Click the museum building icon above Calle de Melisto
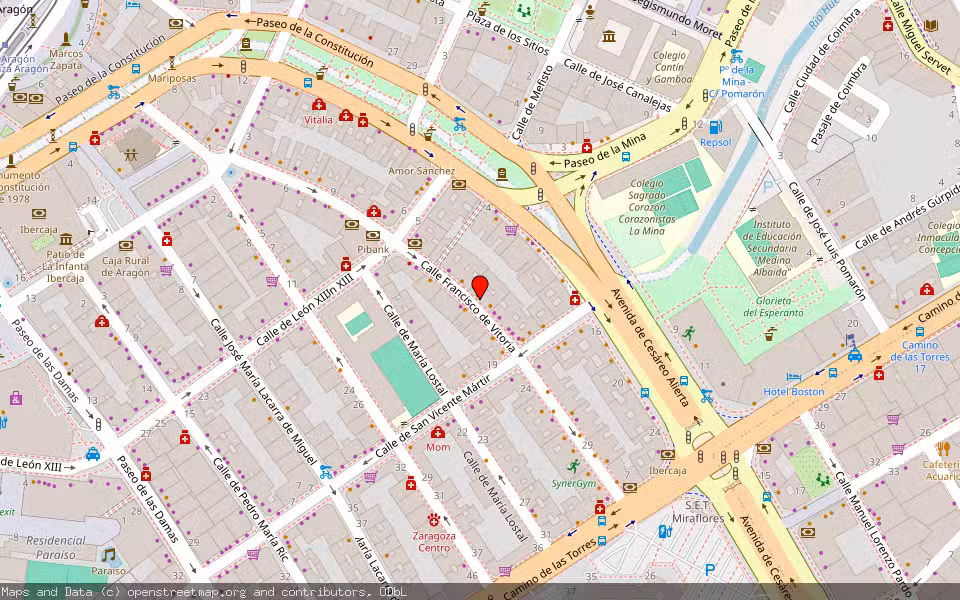 point(610,37)
